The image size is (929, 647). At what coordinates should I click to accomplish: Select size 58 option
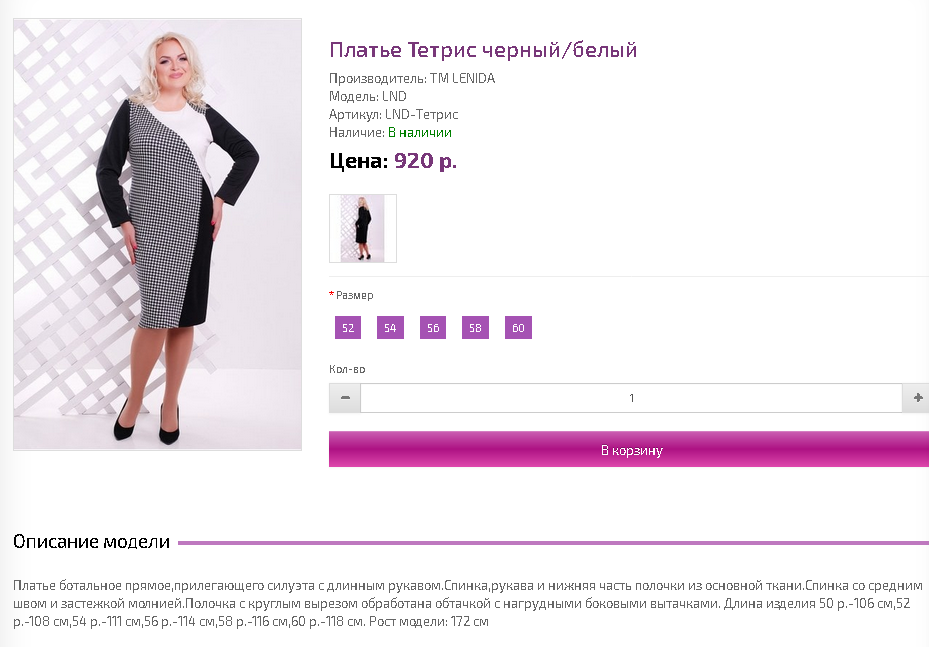[475, 328]
